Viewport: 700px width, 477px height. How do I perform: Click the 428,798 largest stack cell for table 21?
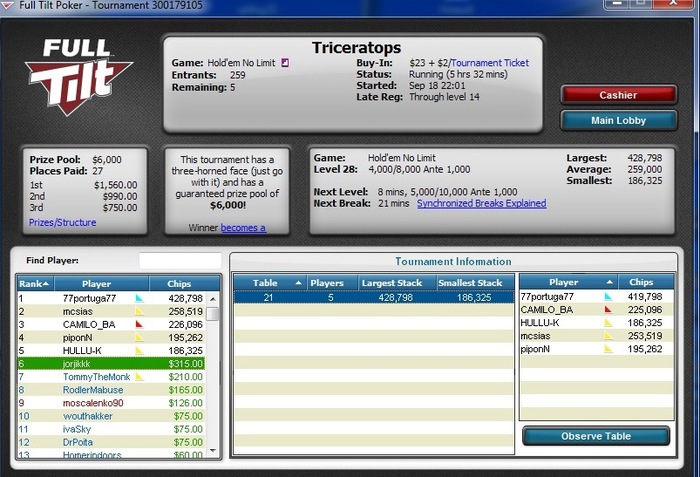[x=396, y=297]
